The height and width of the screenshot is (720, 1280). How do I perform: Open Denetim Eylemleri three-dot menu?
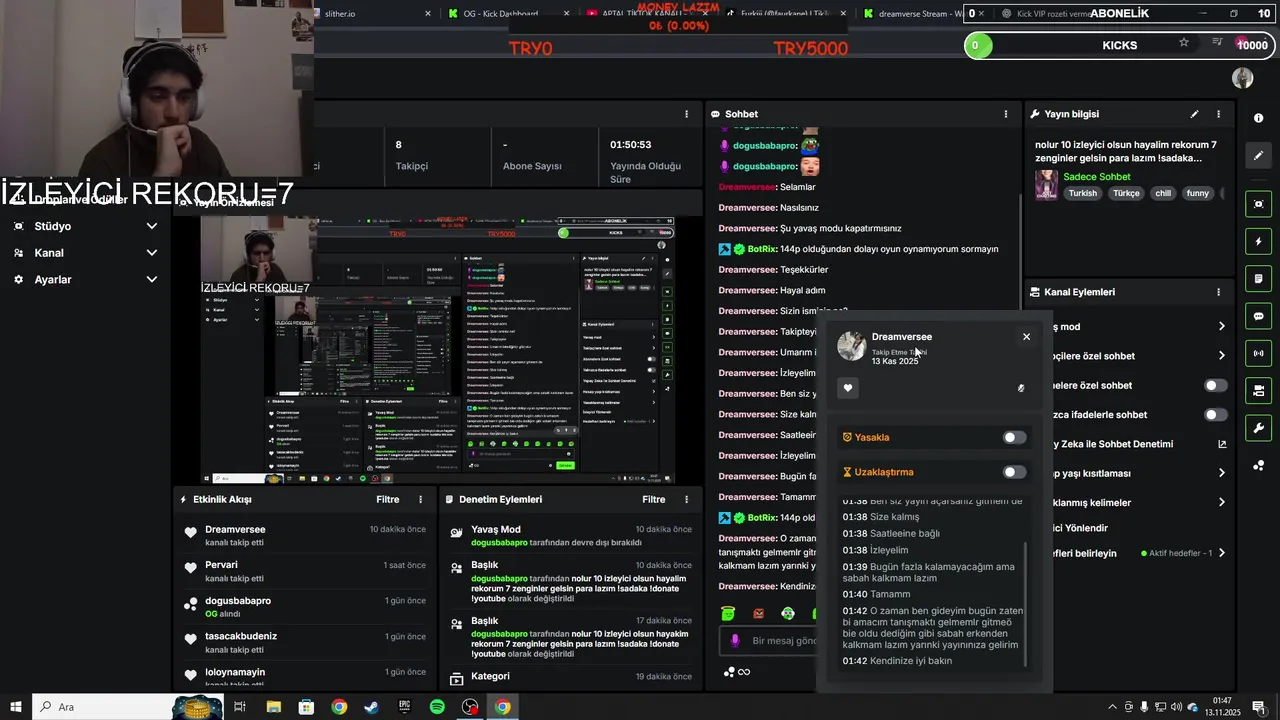tap(686, 499)
